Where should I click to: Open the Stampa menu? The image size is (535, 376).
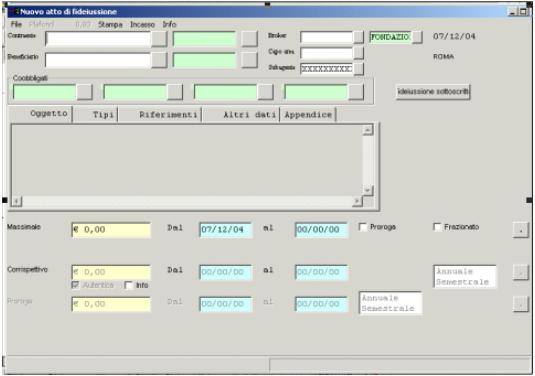click(110, 25)
